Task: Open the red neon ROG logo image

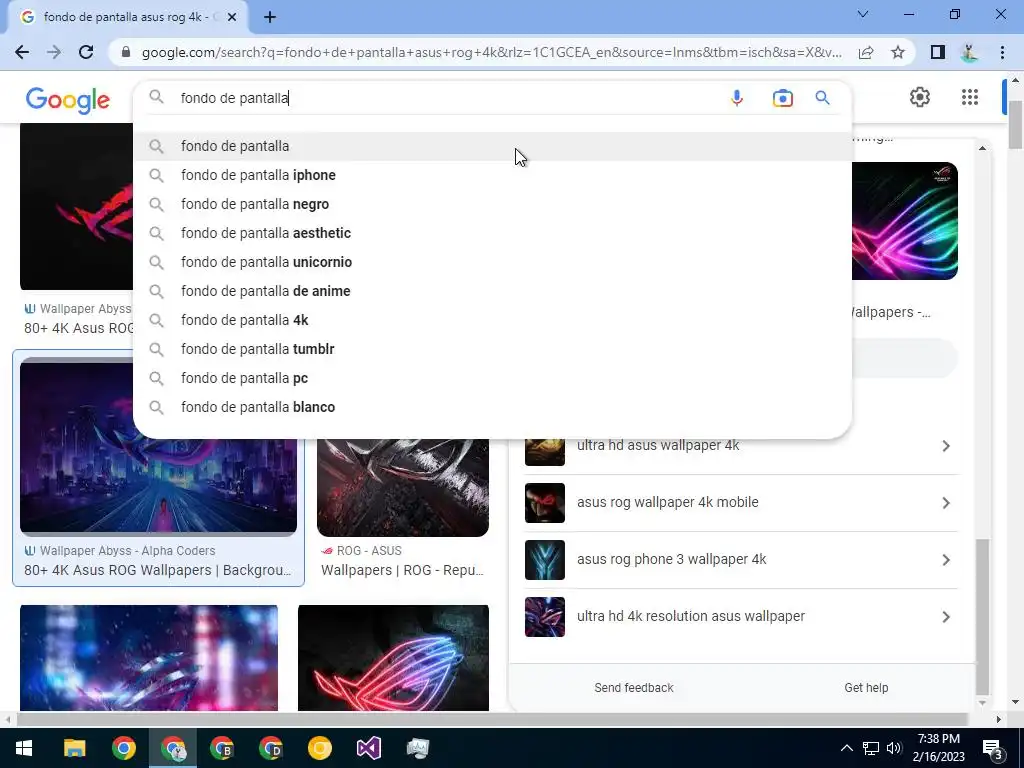Action: [x=393, y=658]
